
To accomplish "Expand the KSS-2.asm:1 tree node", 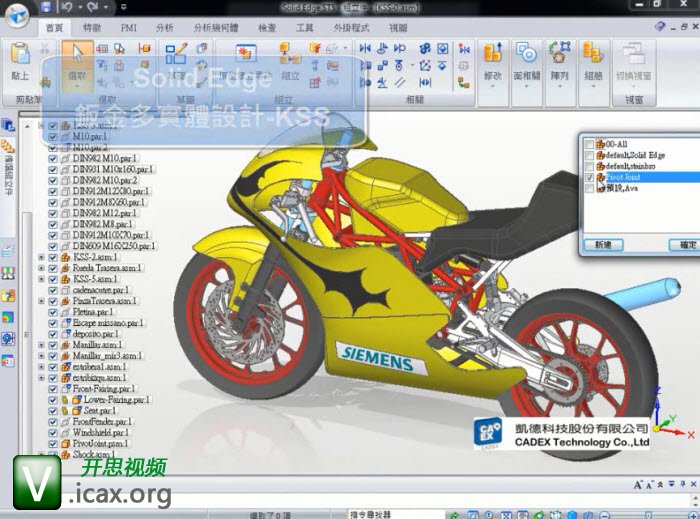I will [41, 257].
